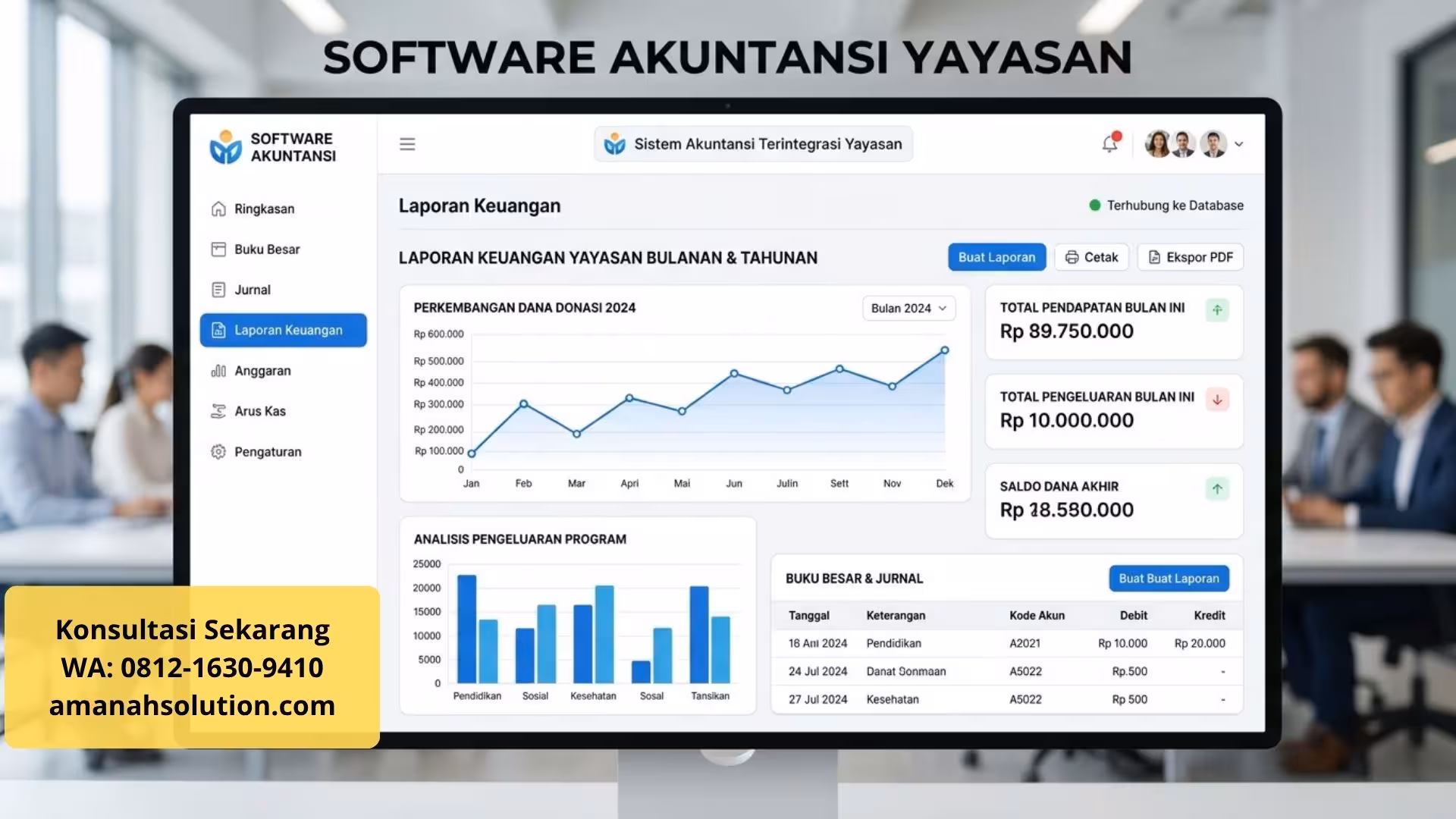Click the Buat Laporan button
This screenshot has height=819, width=1456.
[996, 257]
